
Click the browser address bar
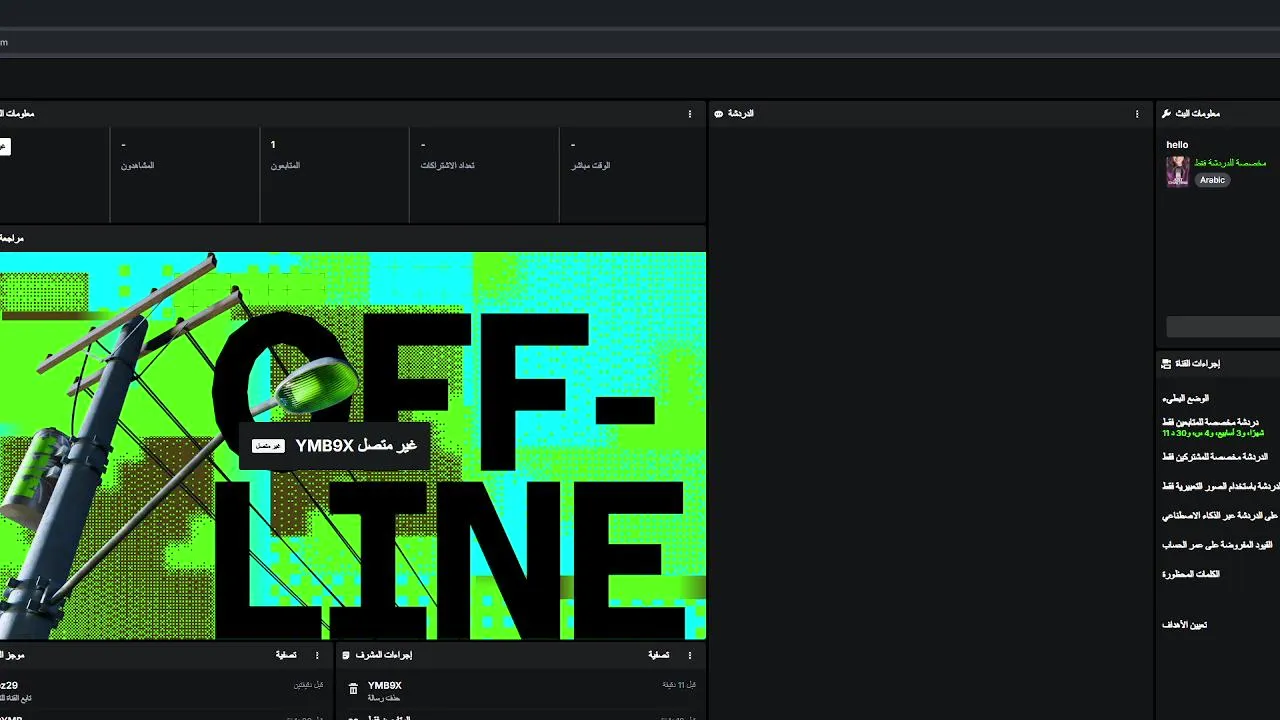pos(640,42)
